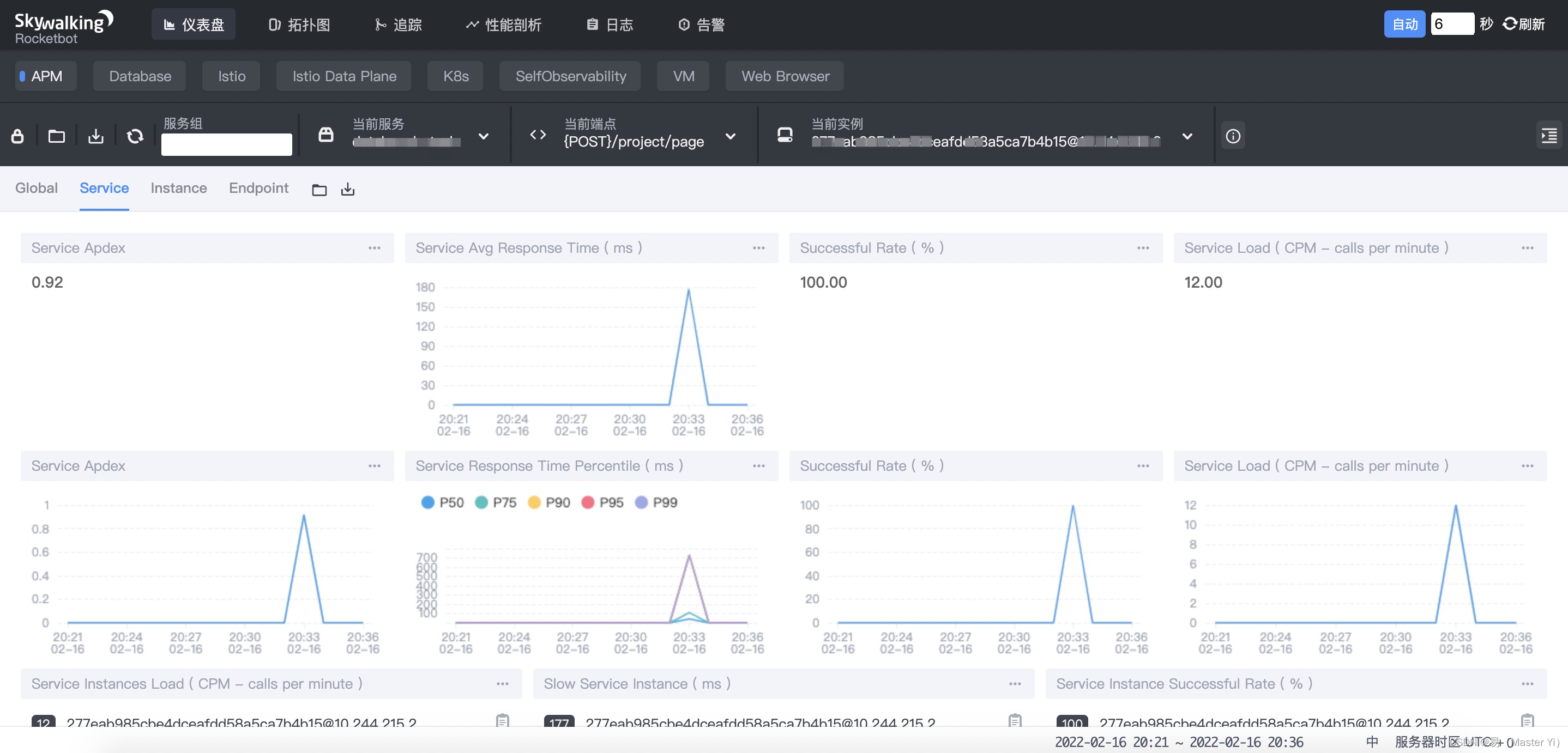This screenshot has height=753, width=1568.
Task: Select the Database dashboard button
Action: point(140,76)
